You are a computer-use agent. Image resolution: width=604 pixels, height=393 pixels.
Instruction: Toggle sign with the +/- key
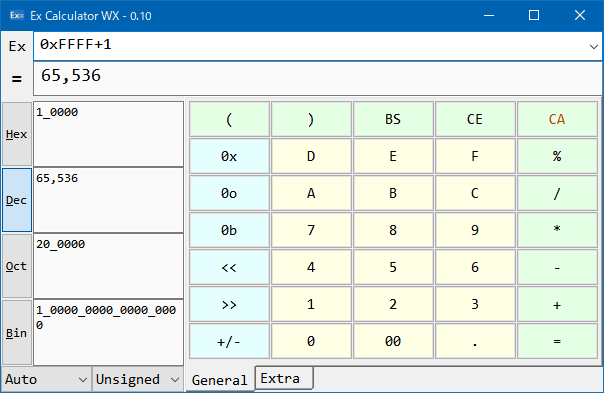click(x=229, y=341)
